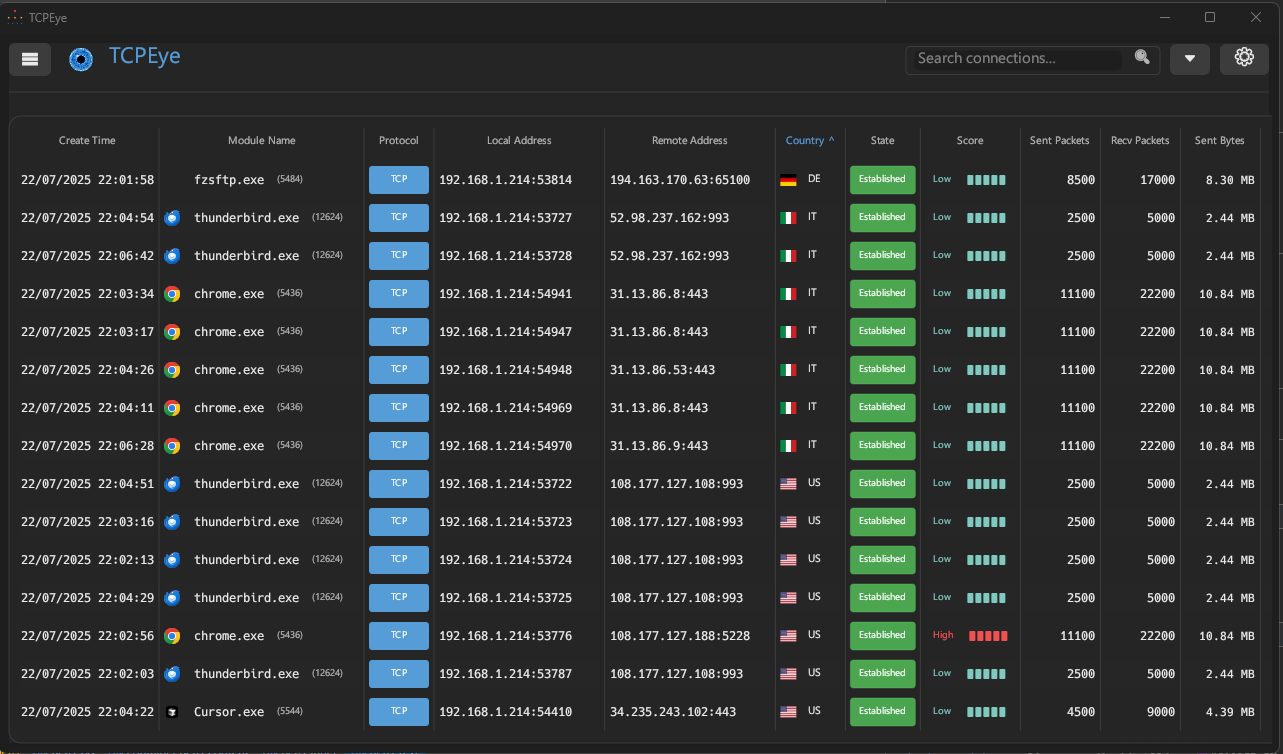Open the hamburger menu button
Viewport: 1283px width, 754px height.
[x=30, y=59]
